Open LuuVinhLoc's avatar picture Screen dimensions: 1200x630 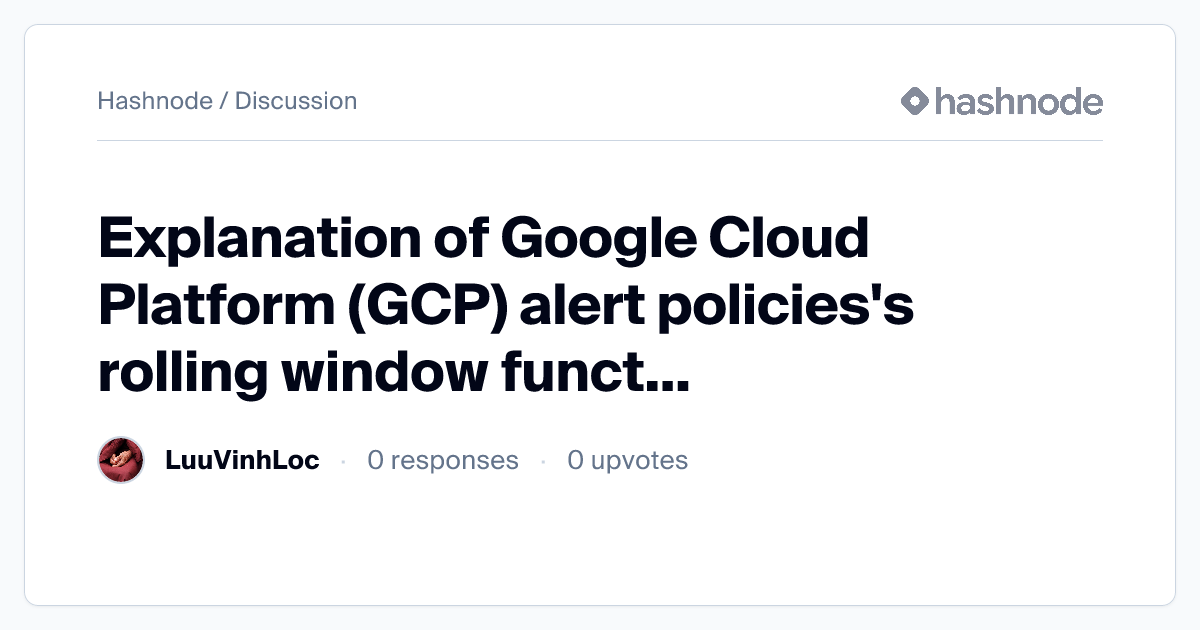point(122,460)
